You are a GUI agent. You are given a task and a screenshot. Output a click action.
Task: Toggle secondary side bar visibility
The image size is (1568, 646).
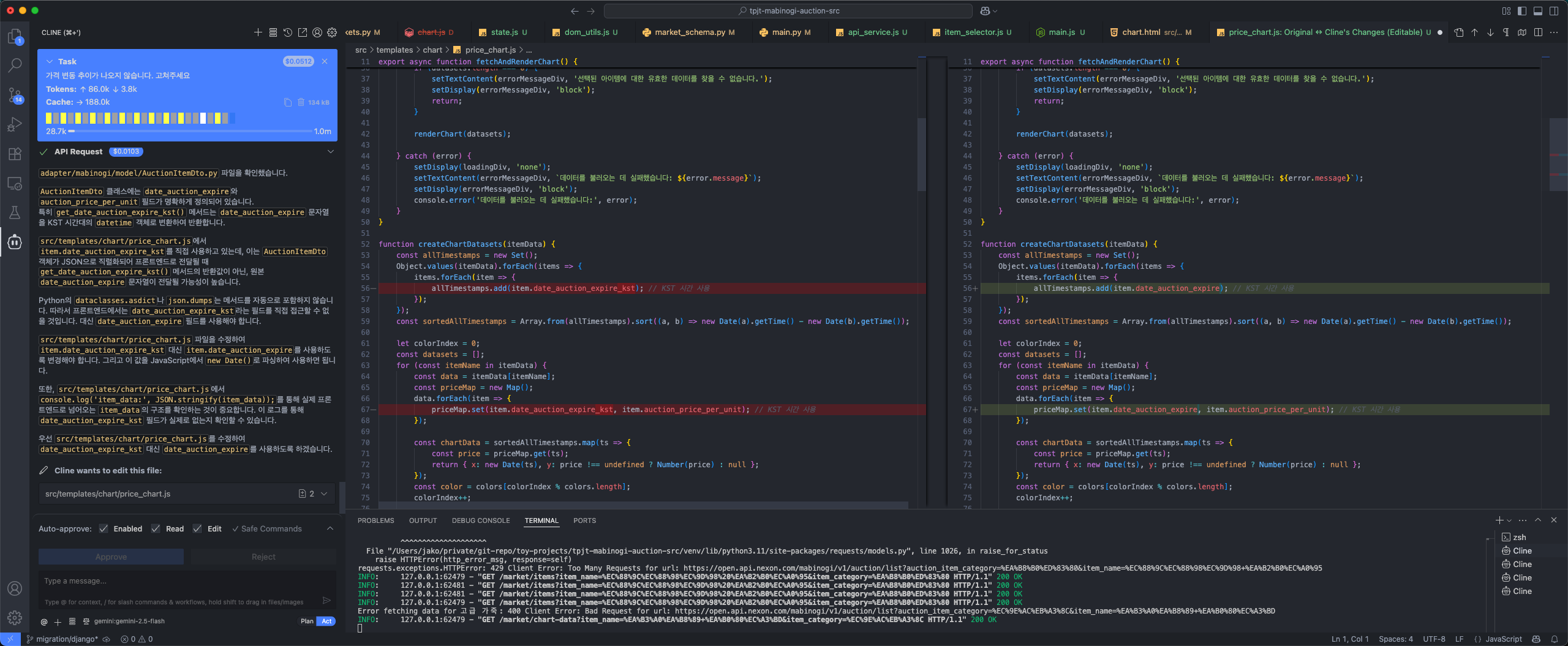pos(1554,11)
